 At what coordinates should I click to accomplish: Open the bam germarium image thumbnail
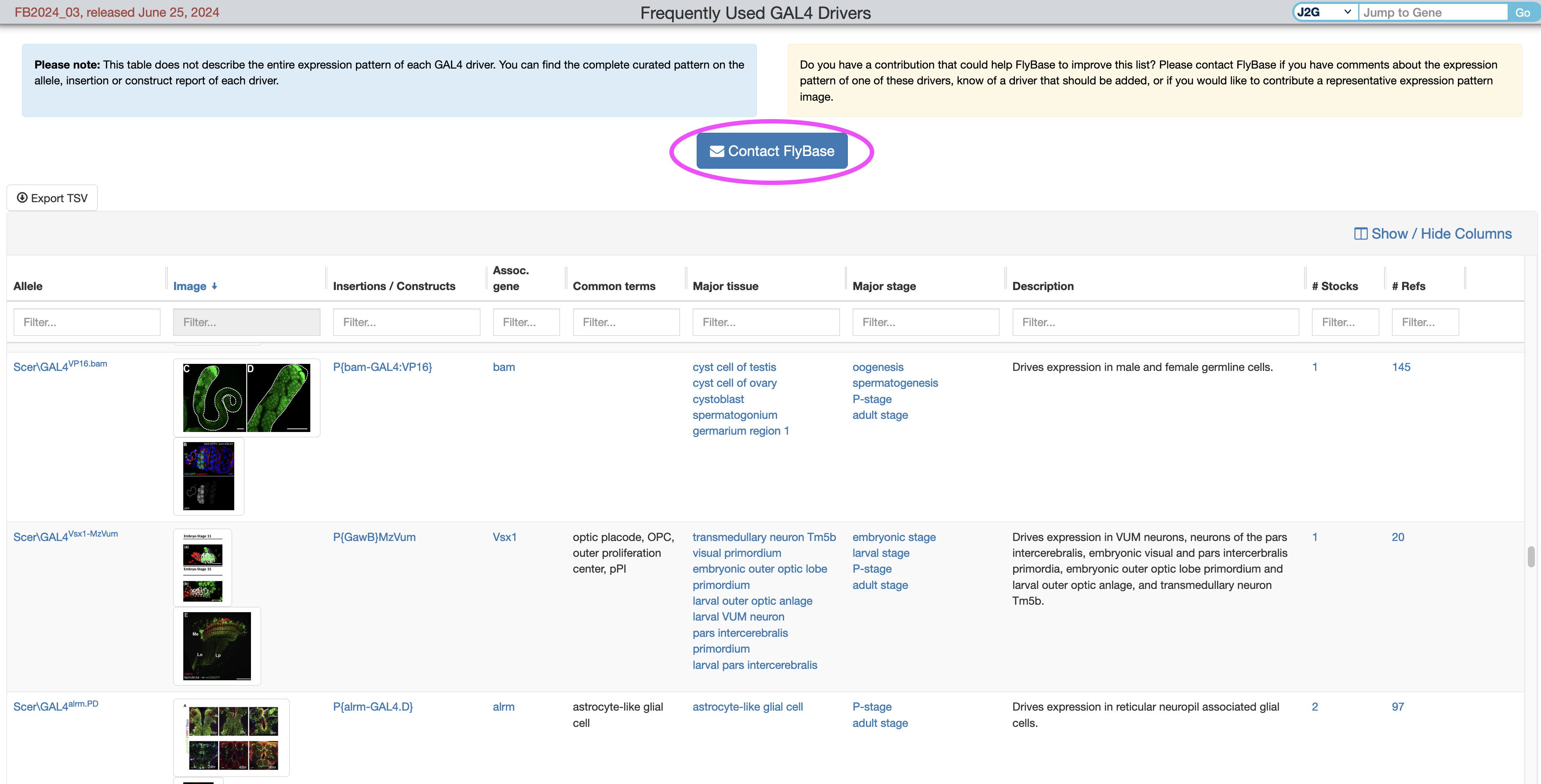tap(208, 476)
